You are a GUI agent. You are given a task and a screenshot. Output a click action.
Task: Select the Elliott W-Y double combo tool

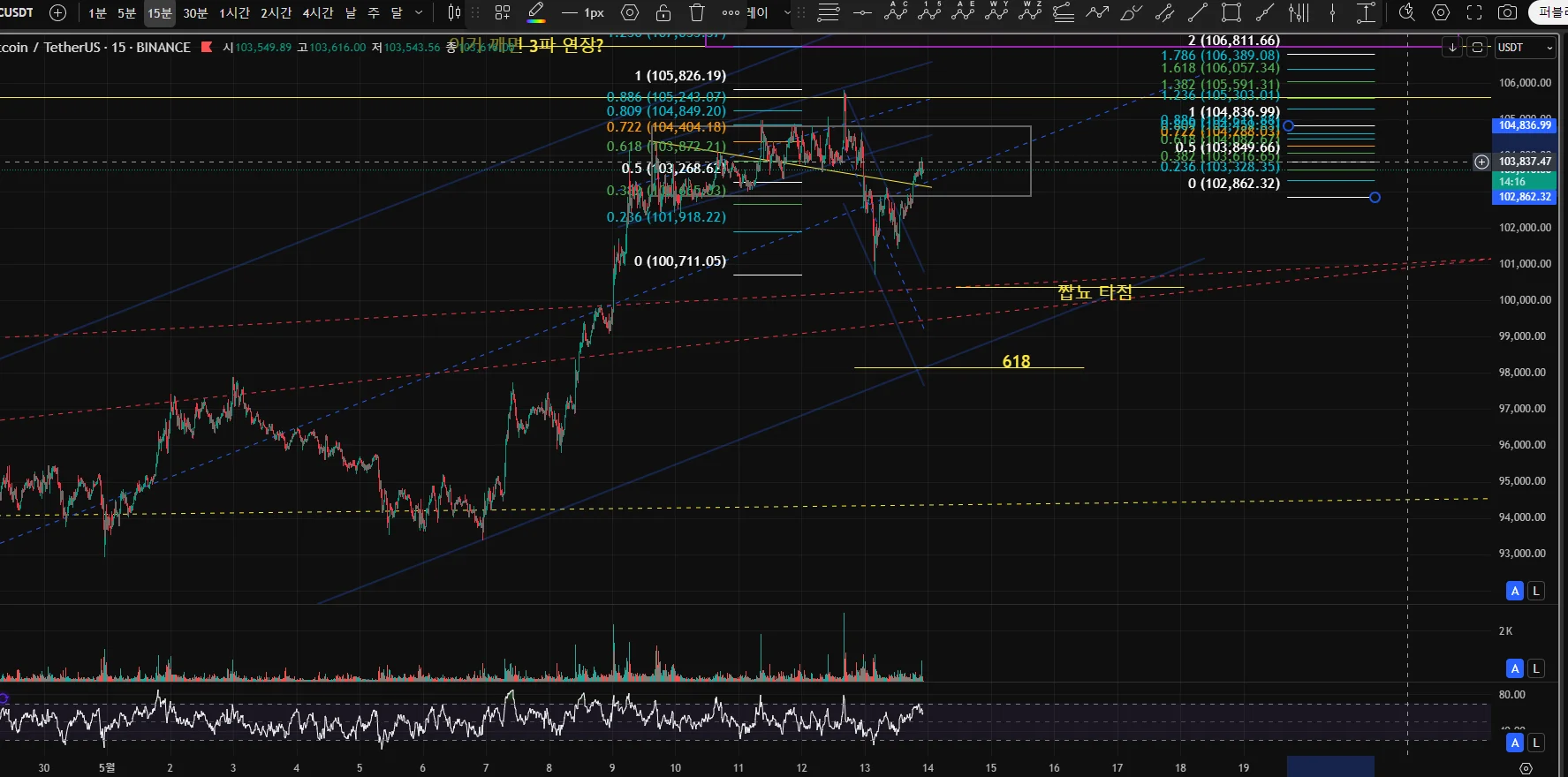(x=997, y=12)
